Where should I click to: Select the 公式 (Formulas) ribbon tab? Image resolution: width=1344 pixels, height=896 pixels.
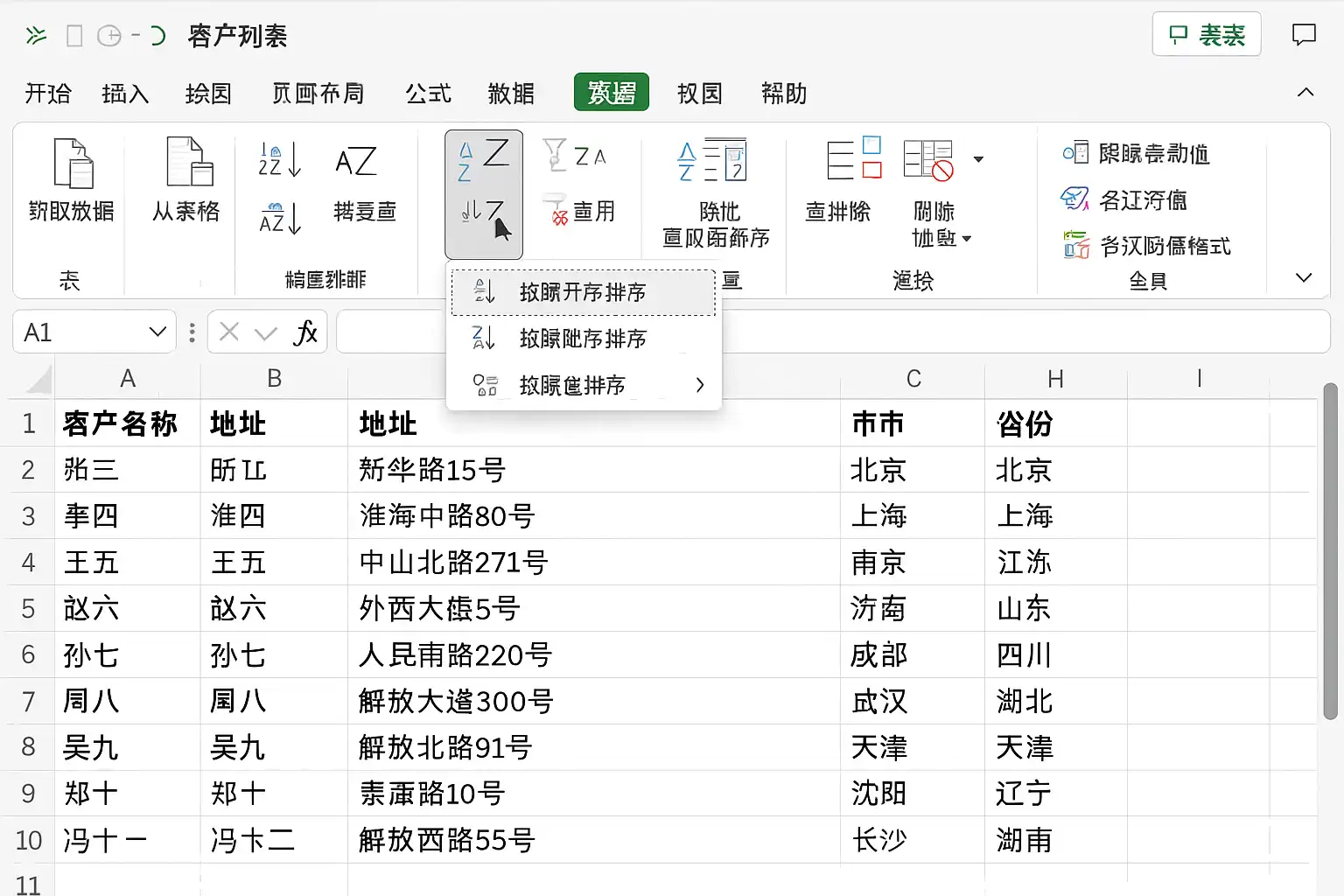(x=428, y=94)
